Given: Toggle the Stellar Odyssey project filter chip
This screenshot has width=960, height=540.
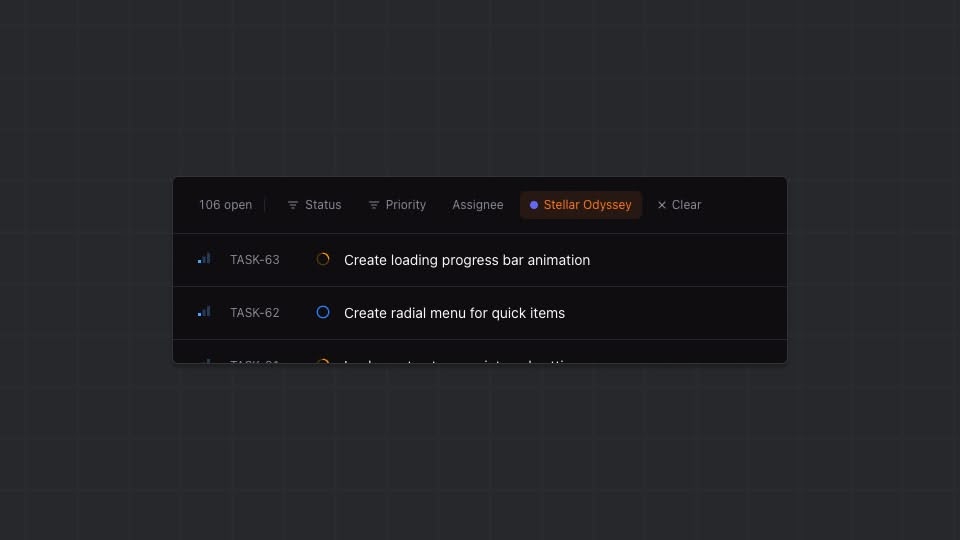Looking at the screenshot, I should click(x=580, y=205).
